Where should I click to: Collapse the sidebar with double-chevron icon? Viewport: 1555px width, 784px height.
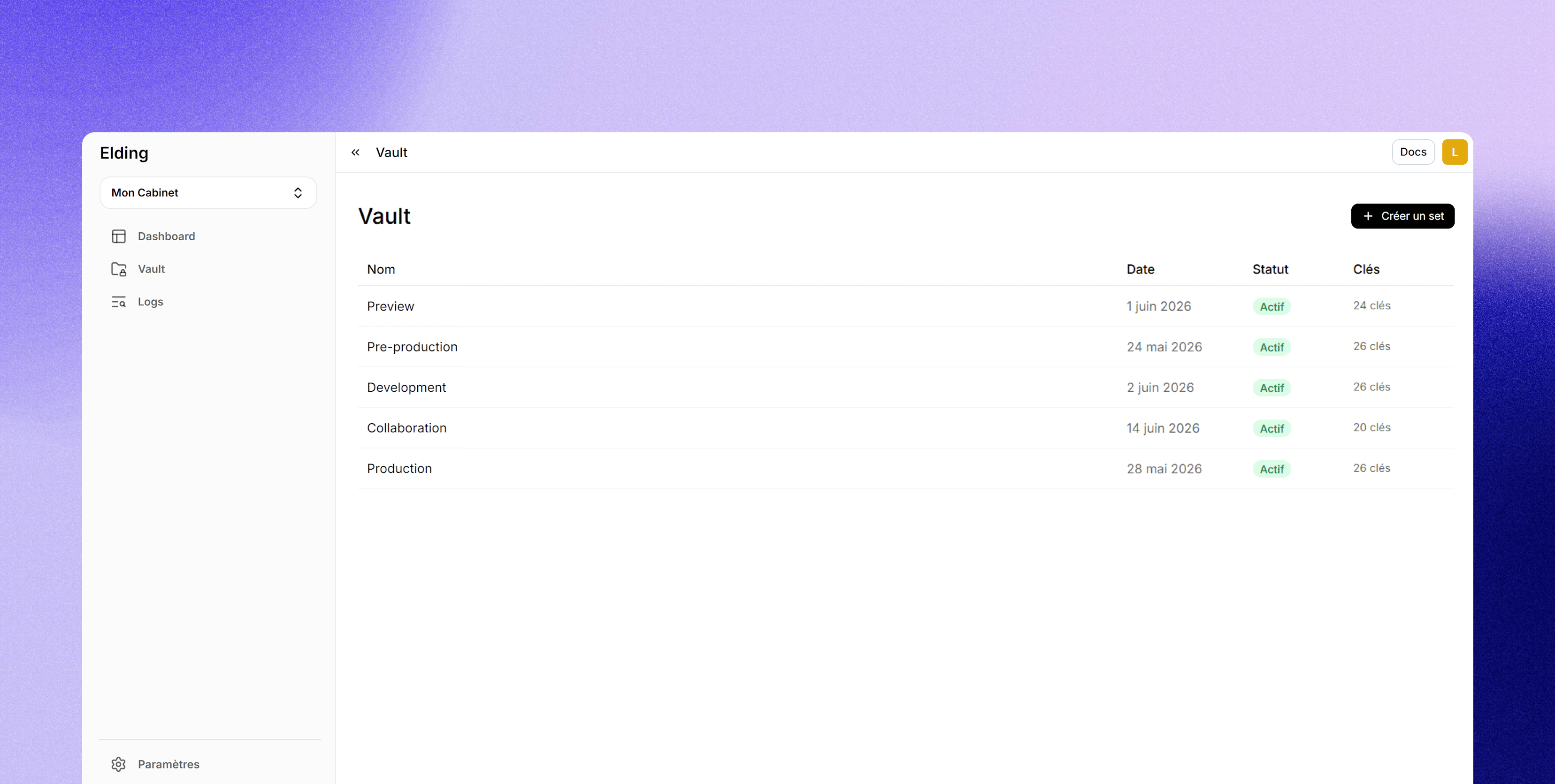356,152
